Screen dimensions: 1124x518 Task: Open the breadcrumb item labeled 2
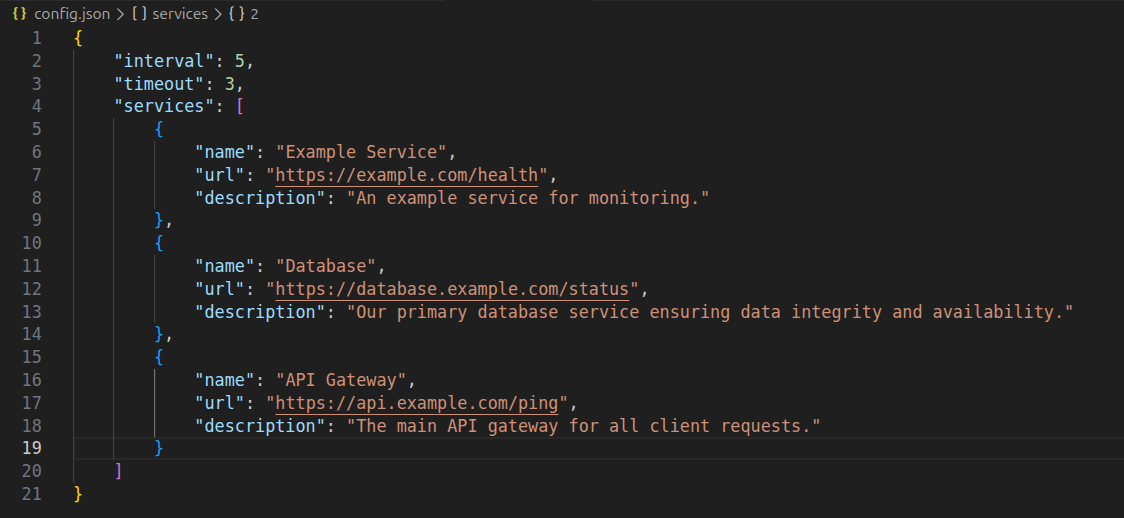click(254, 14)
